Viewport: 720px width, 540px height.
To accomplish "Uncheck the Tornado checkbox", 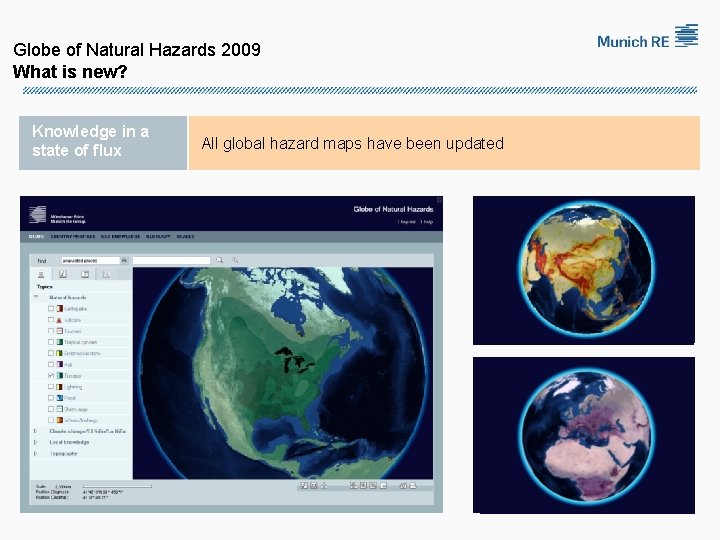I will point(51,375).
